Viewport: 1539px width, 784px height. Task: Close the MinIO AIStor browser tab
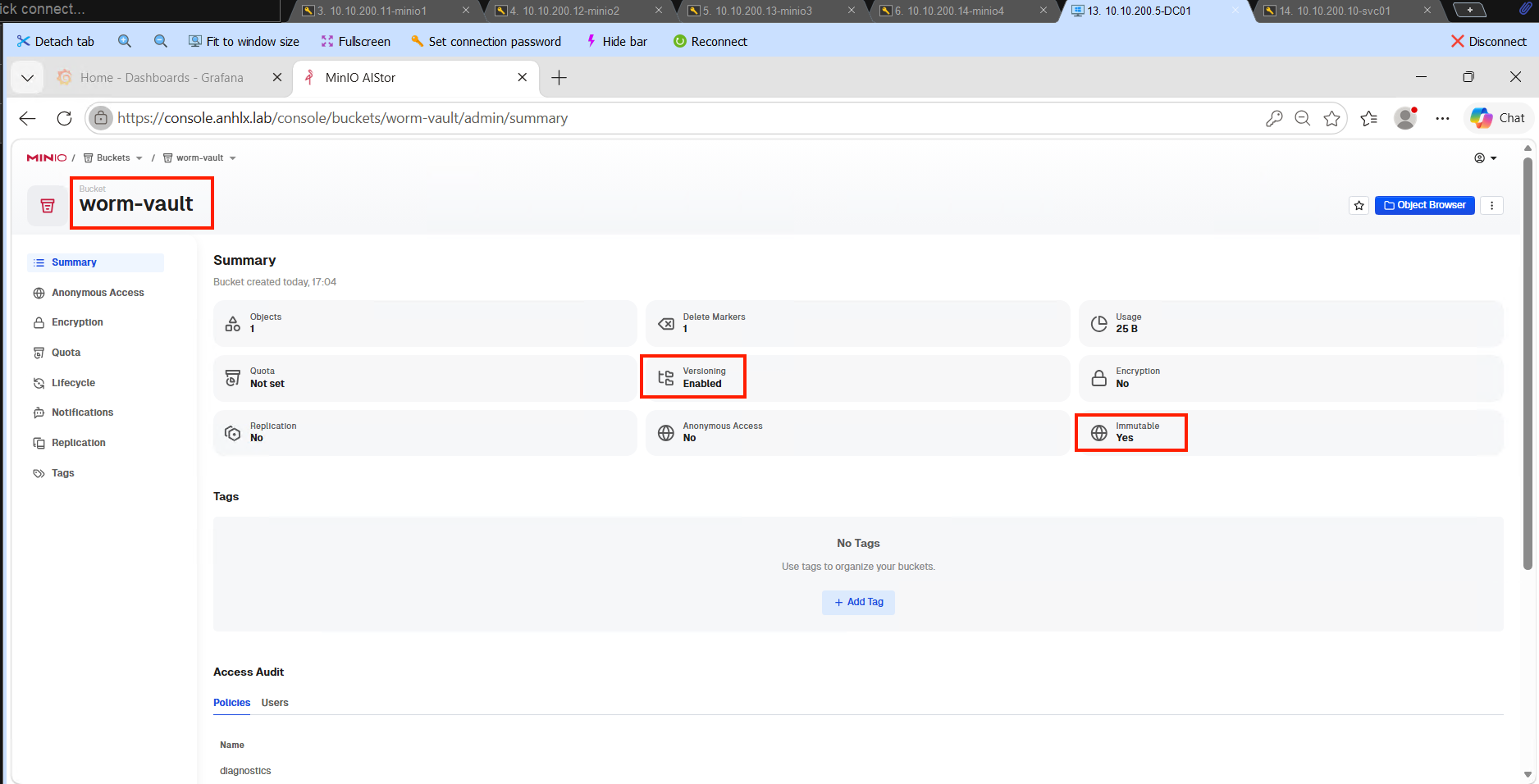pos(523,77)
